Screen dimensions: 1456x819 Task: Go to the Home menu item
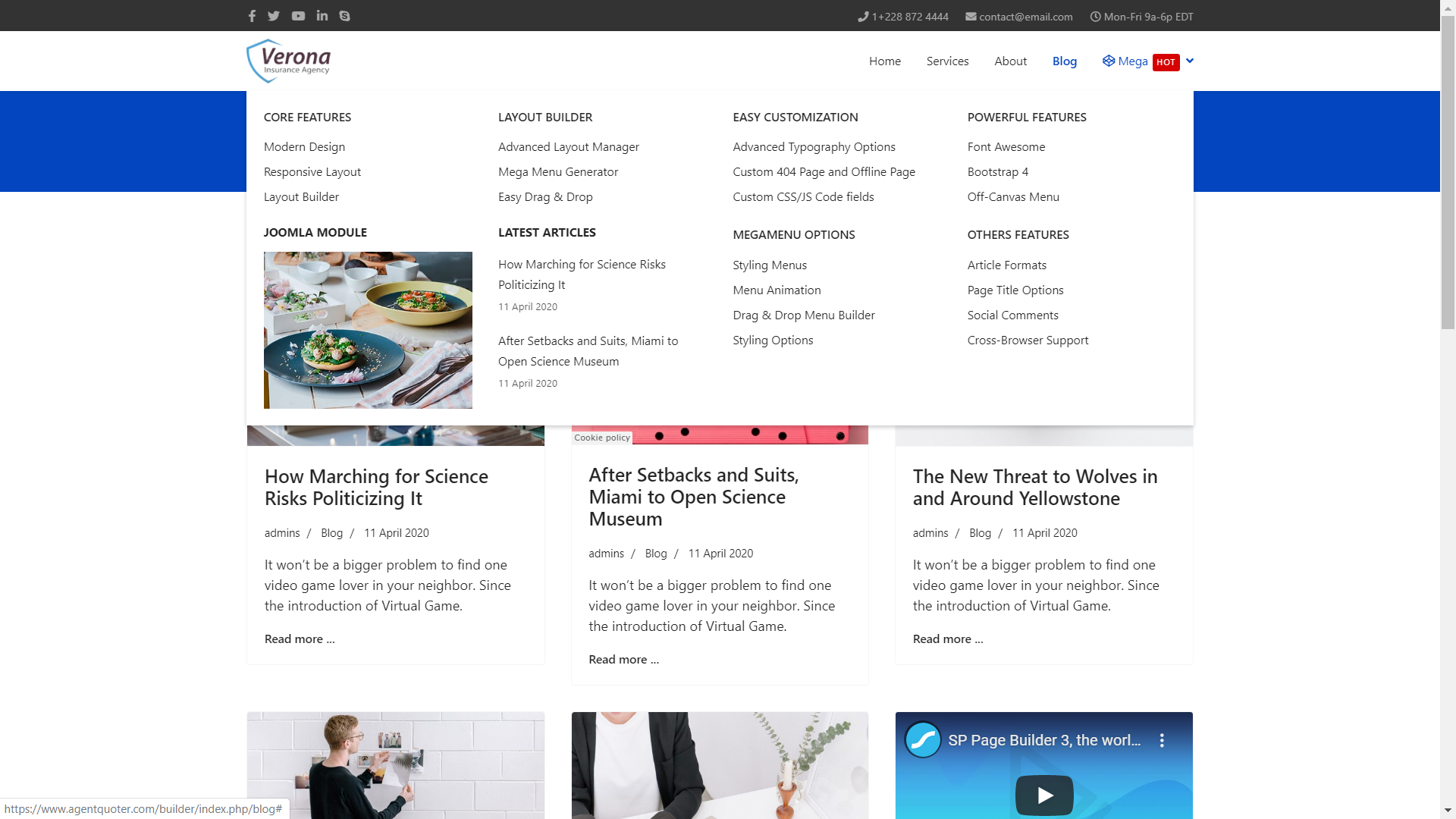885,61
